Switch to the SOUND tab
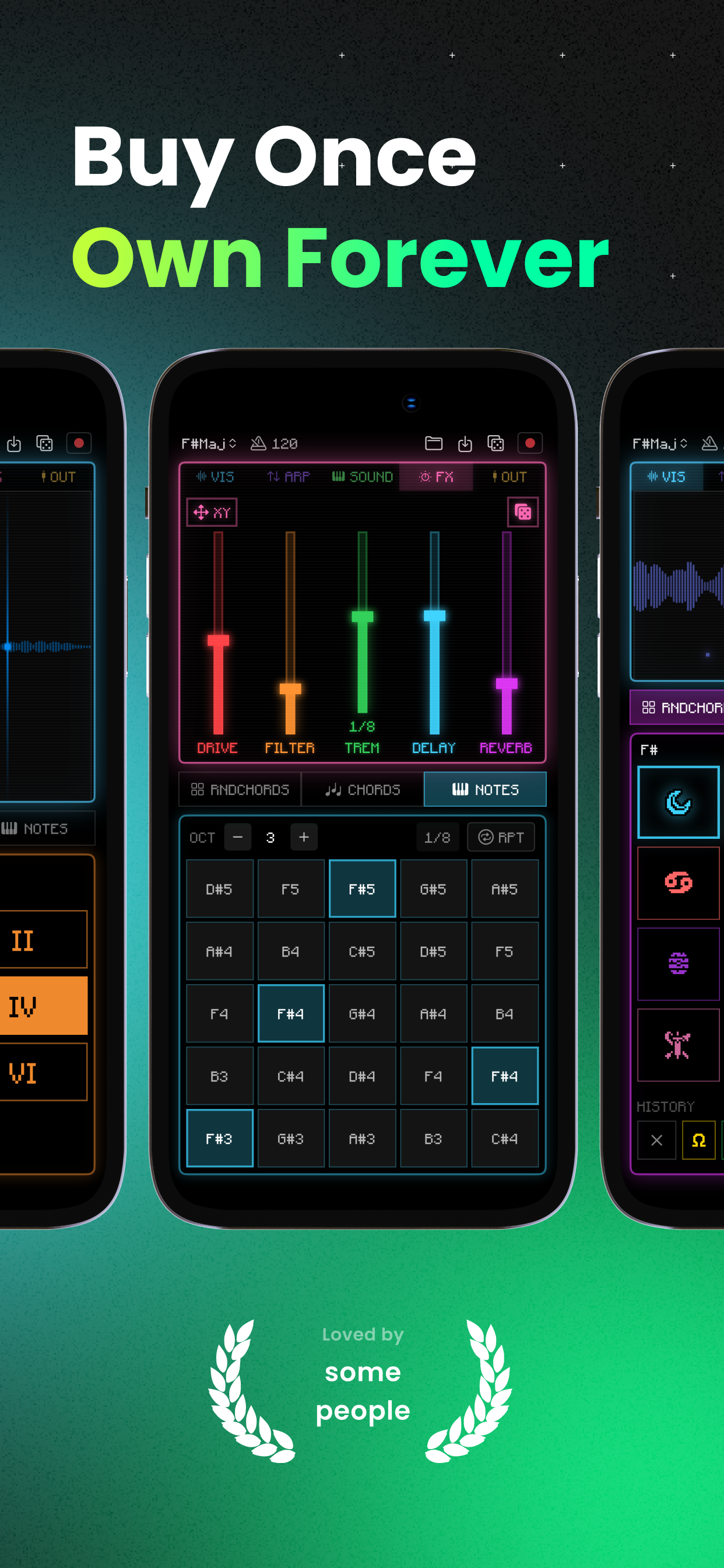This screenshot has width=724, height=1568. point(362,477)
